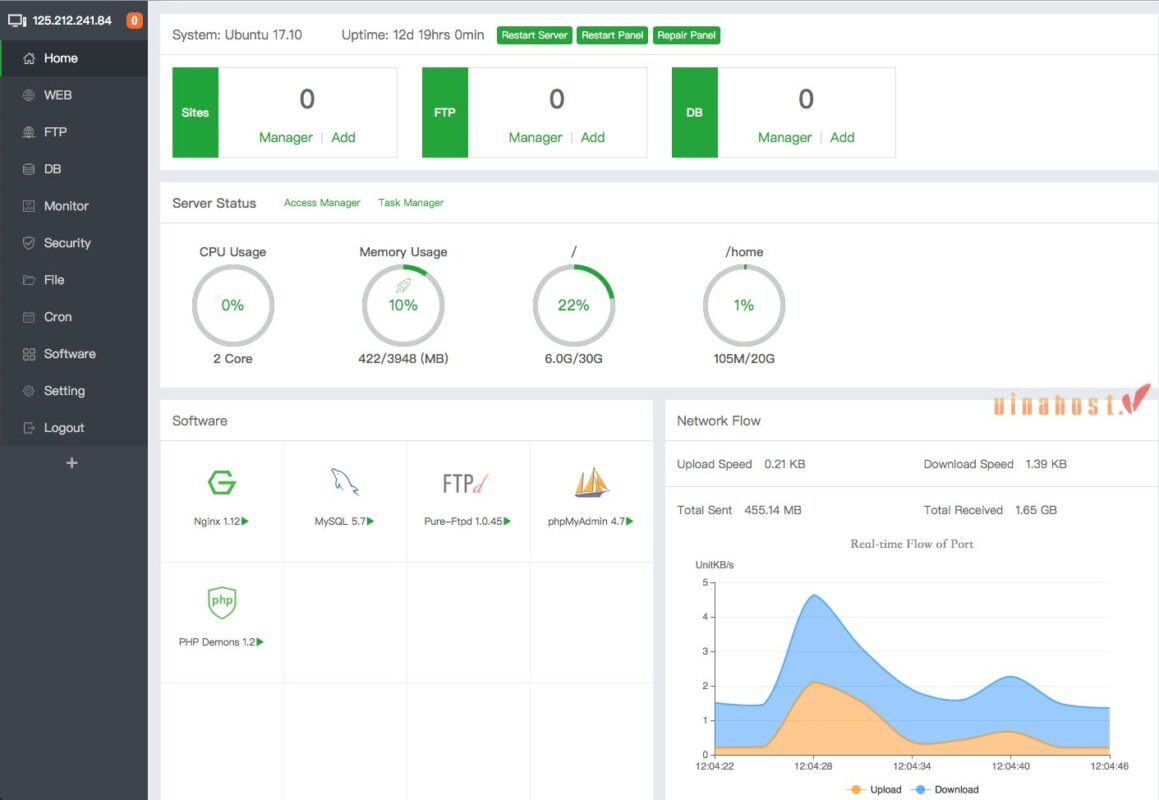Click the phpMyAdmin sailboat icon
The height and width of the screenshot is (800, 1159).
592,483
